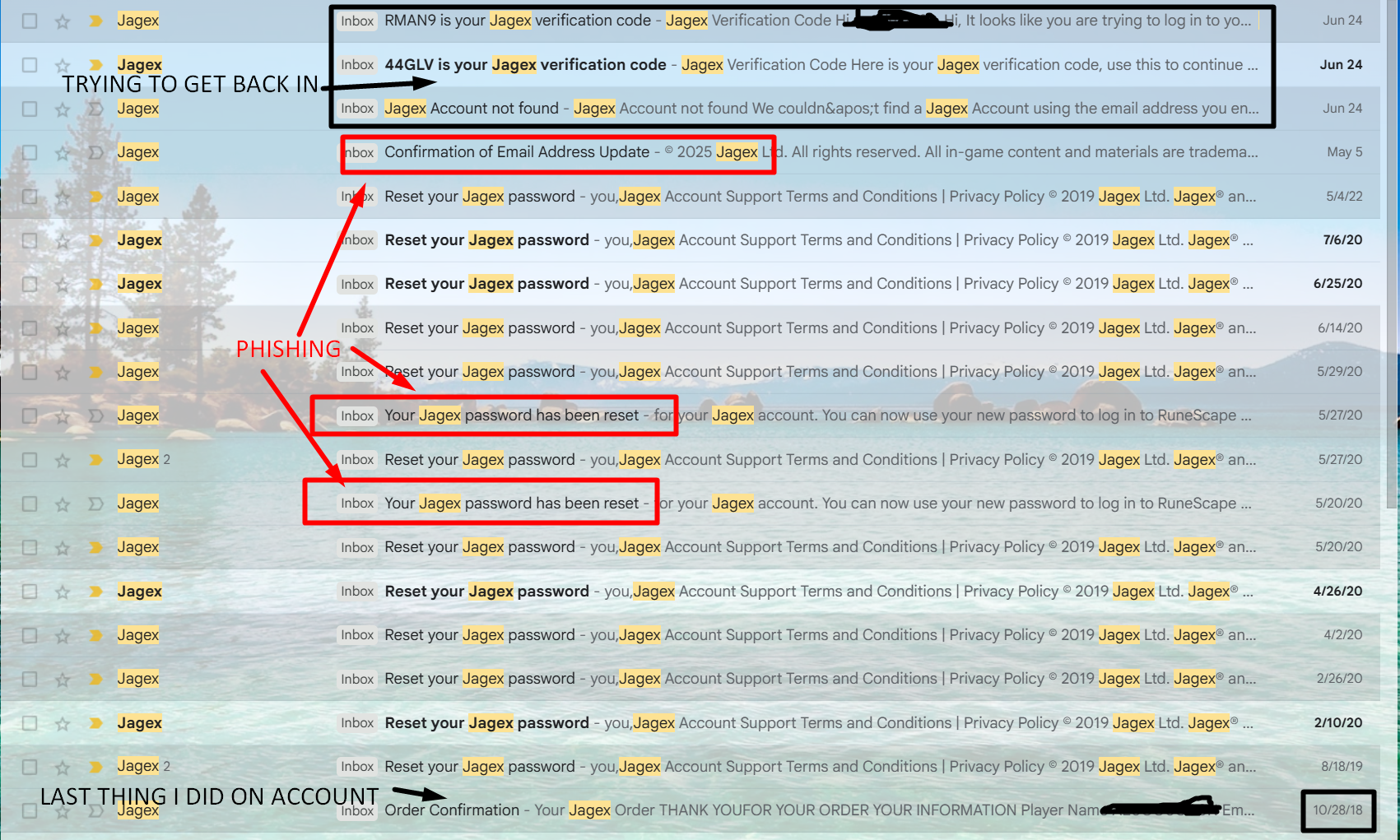Star the email dated 5/29/20

[x=63, y=372]
